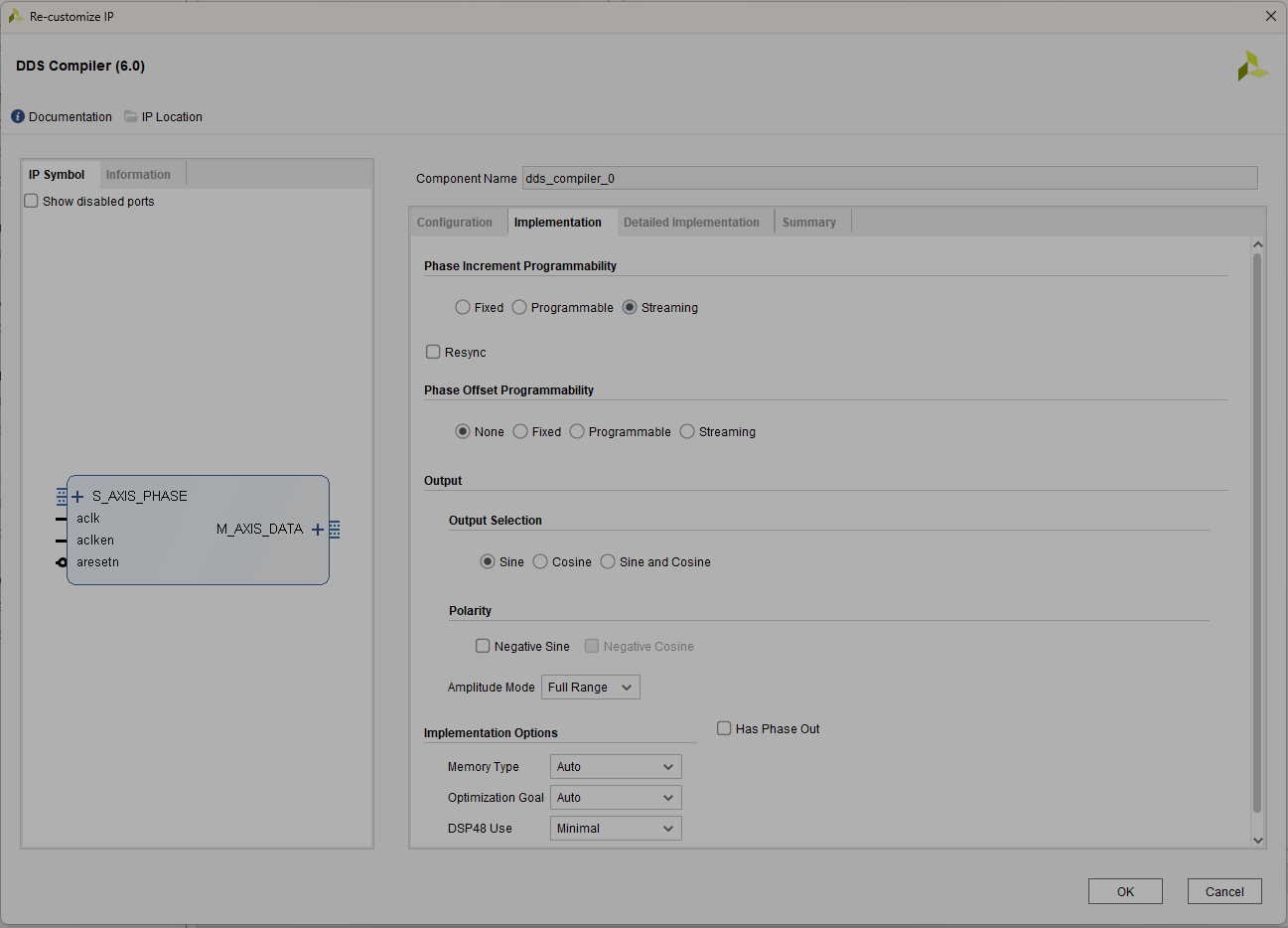Open the Amplitude Mode dropdown
The height and width of the screenshot is (928, 1288).
click(591, 688)
